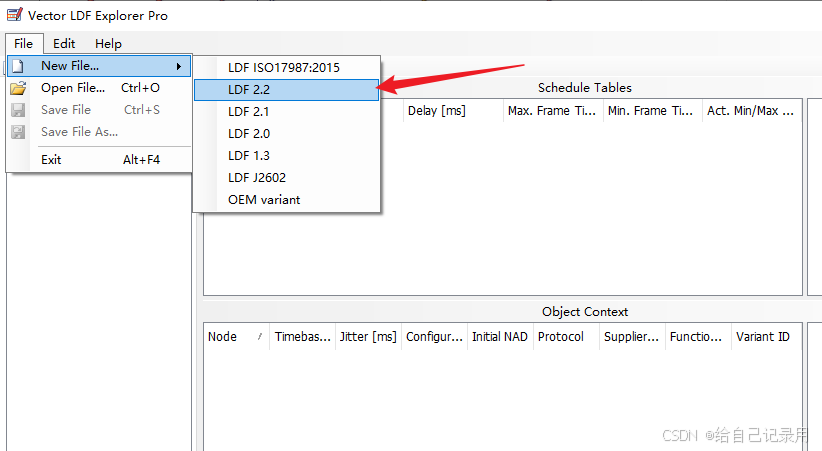Select LDF 2.0 format

pos(286,134)
